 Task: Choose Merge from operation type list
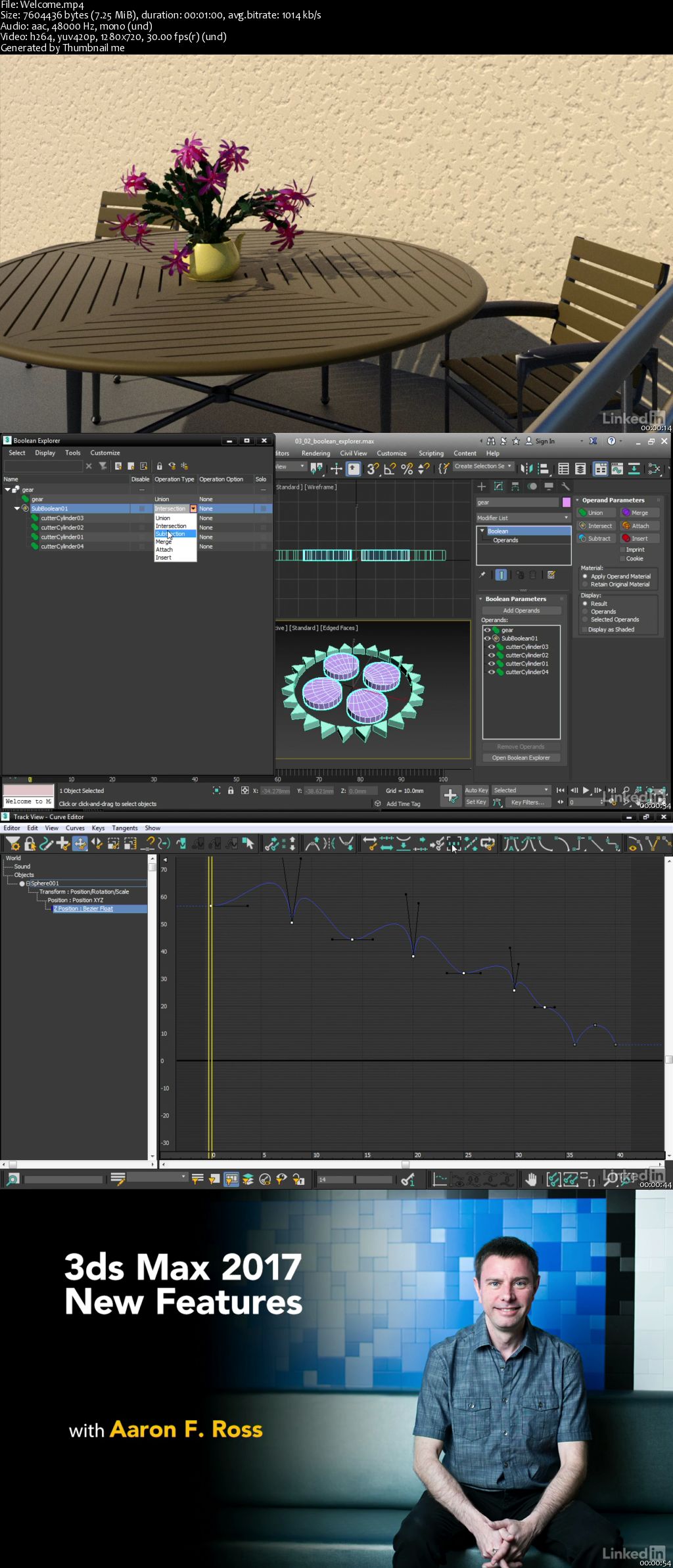click(x=164, y=541)
